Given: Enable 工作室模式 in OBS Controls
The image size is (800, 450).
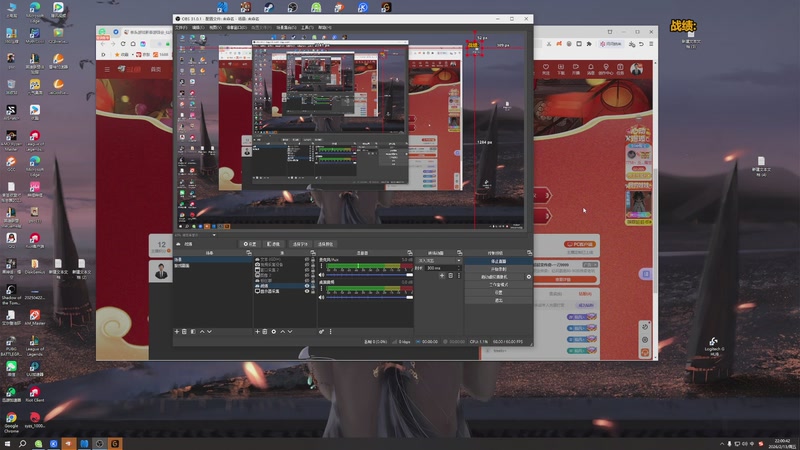Looking at the screenshot, I should 498,285.
